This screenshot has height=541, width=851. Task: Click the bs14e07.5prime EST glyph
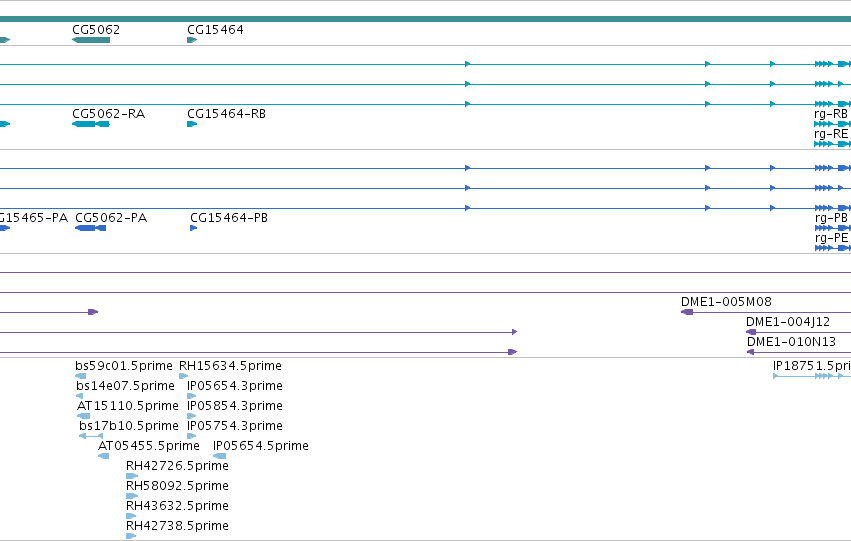79,396
